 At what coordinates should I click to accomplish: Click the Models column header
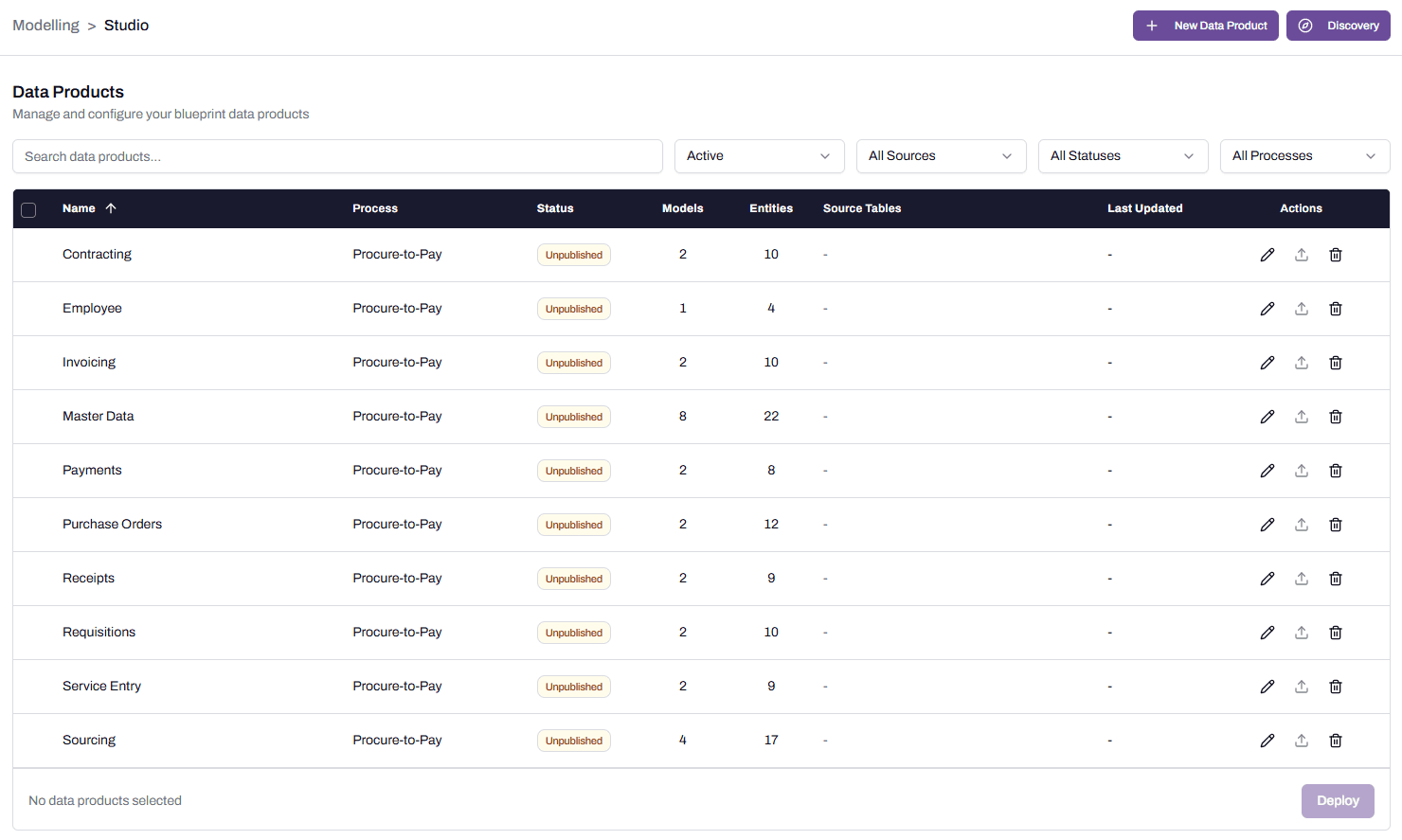click(682, 208)
